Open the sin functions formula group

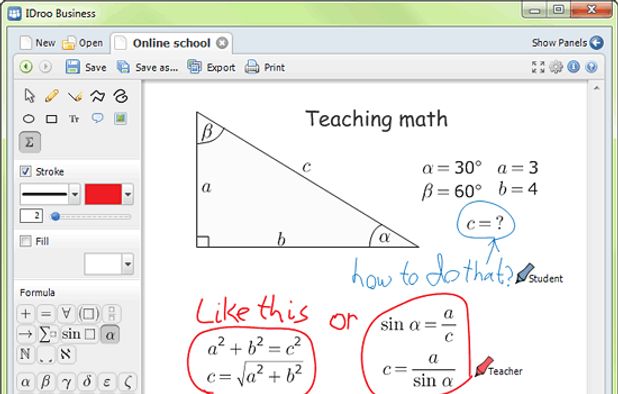78,334
